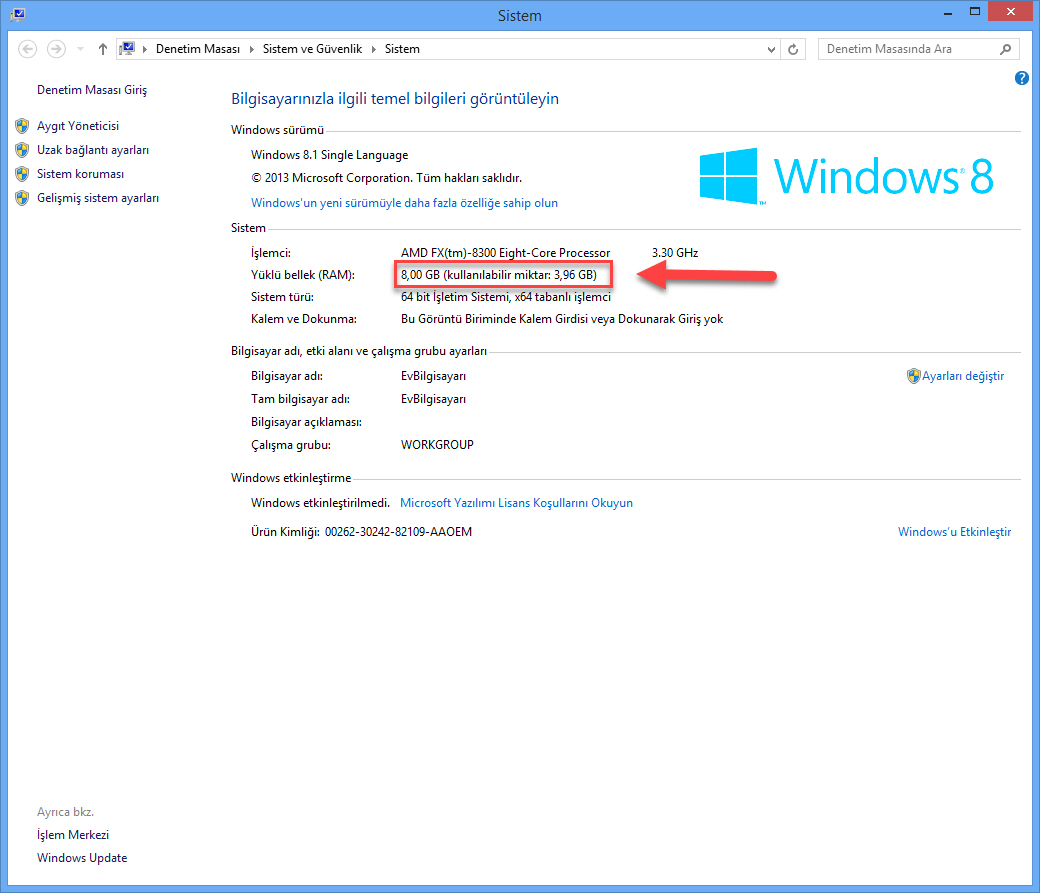Click Windows 8.1 Single Language text
1040x893 pixels.
tap(330, 155)
